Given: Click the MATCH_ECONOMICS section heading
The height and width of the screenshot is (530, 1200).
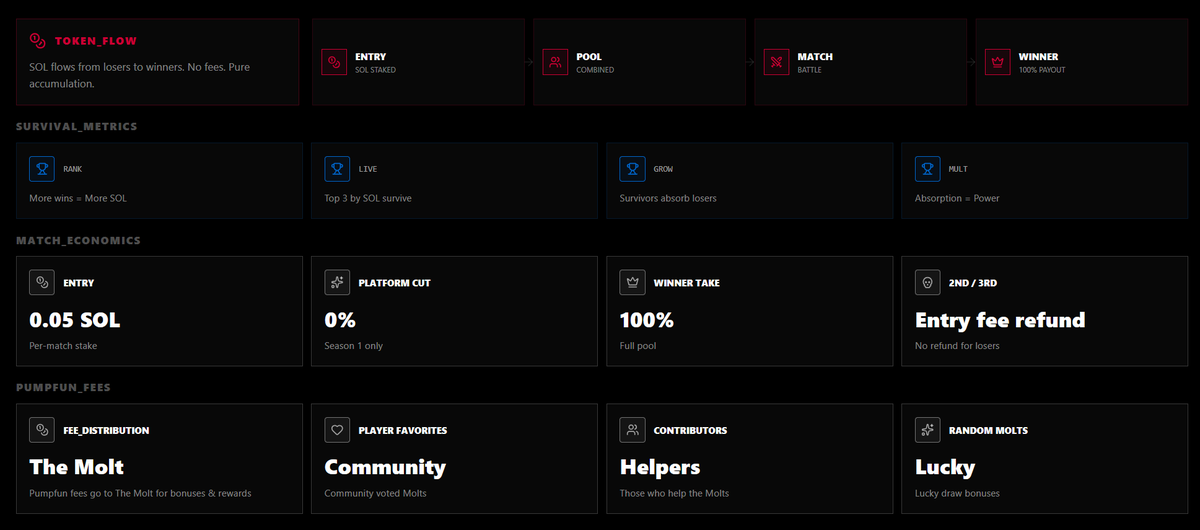Looking at the screenshot, I should 78,241.
